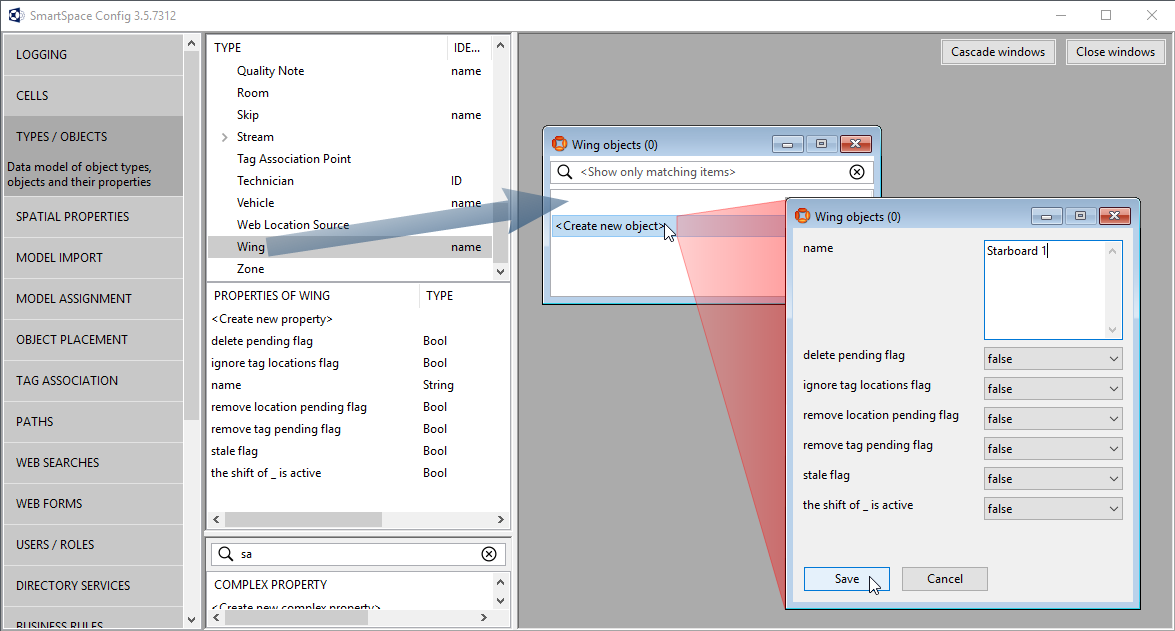Click the magnifier icon in 'sa' search
The height and width of the screenshot is (631, 1175).
pos(226,554)
